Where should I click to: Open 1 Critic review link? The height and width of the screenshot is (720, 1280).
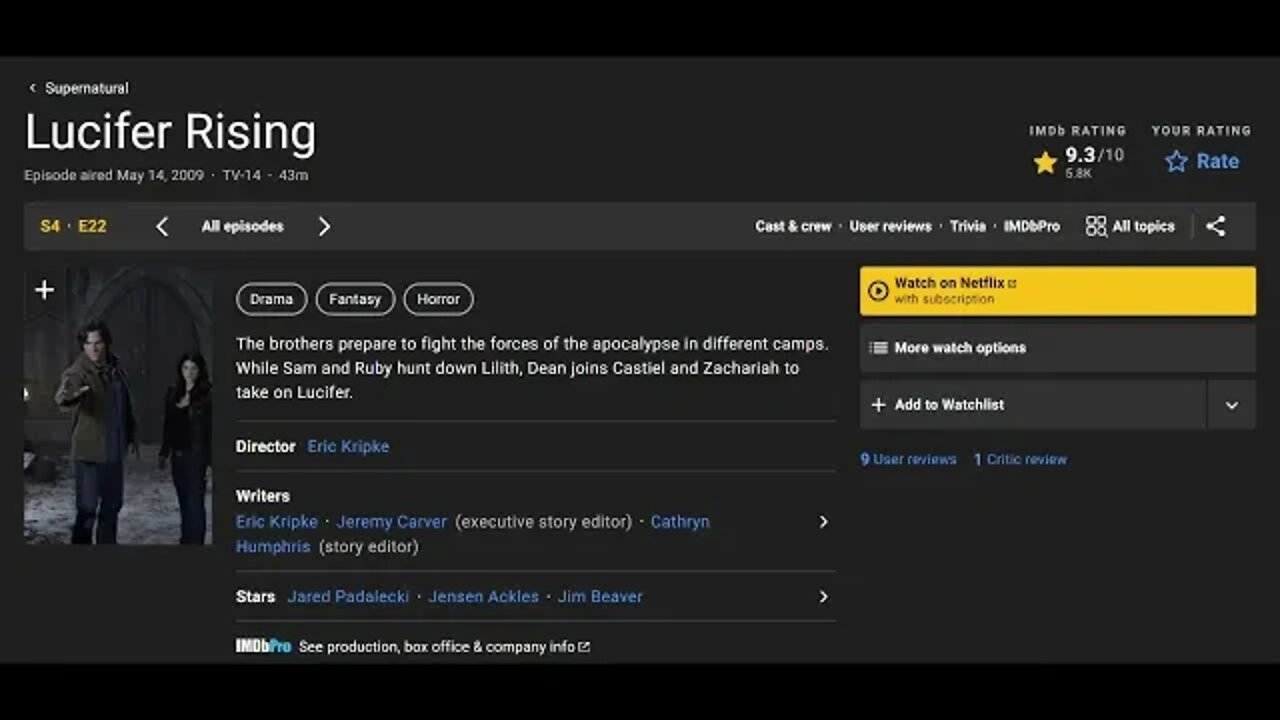1020,459
